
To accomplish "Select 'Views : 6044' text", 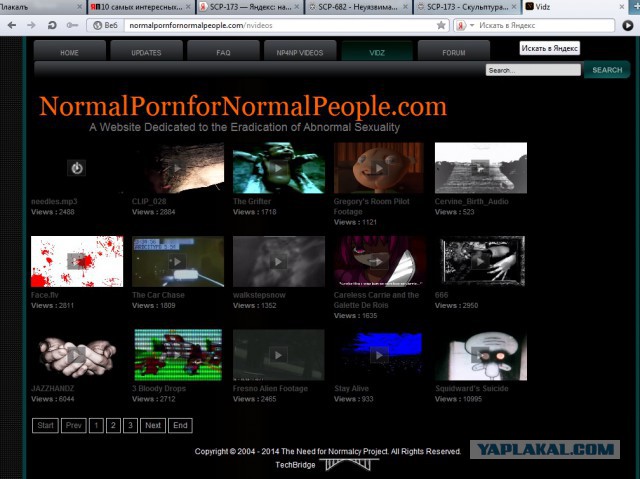I will 53,399.
